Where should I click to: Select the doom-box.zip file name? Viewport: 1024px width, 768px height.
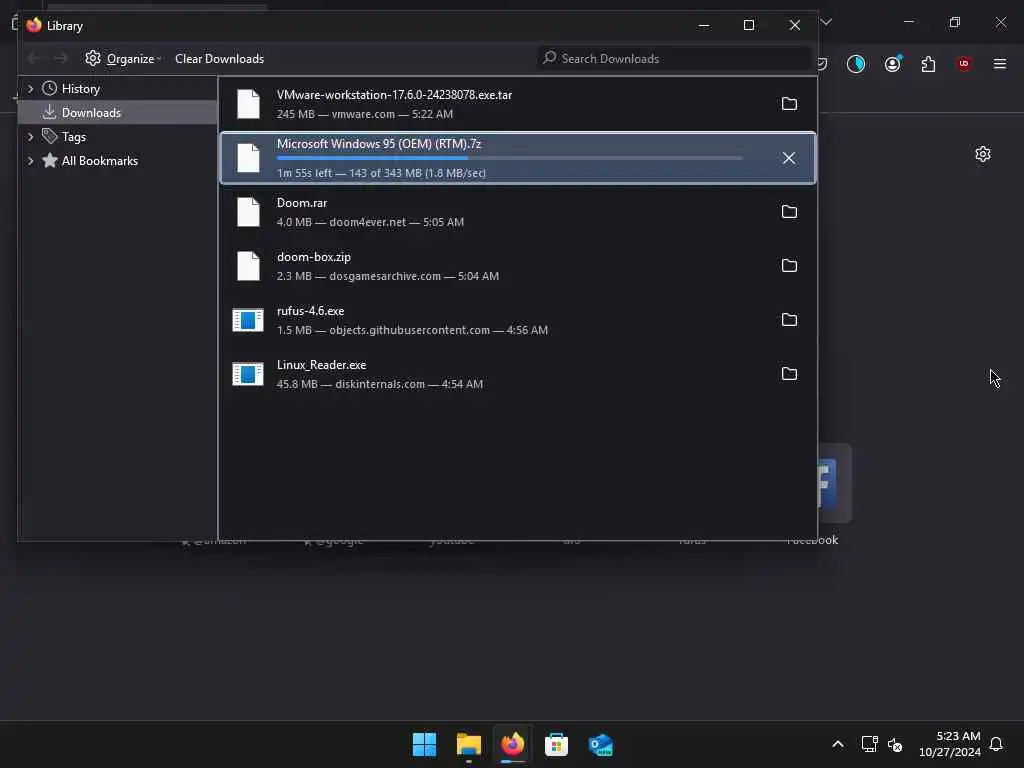313,257
